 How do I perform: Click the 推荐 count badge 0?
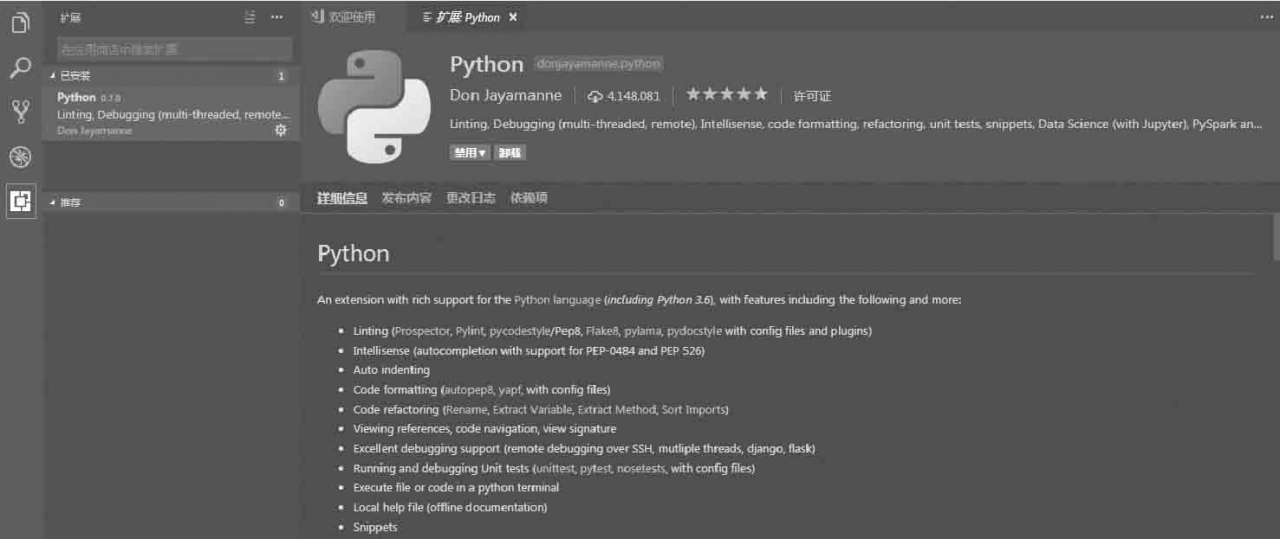click(x=281, y=202)
